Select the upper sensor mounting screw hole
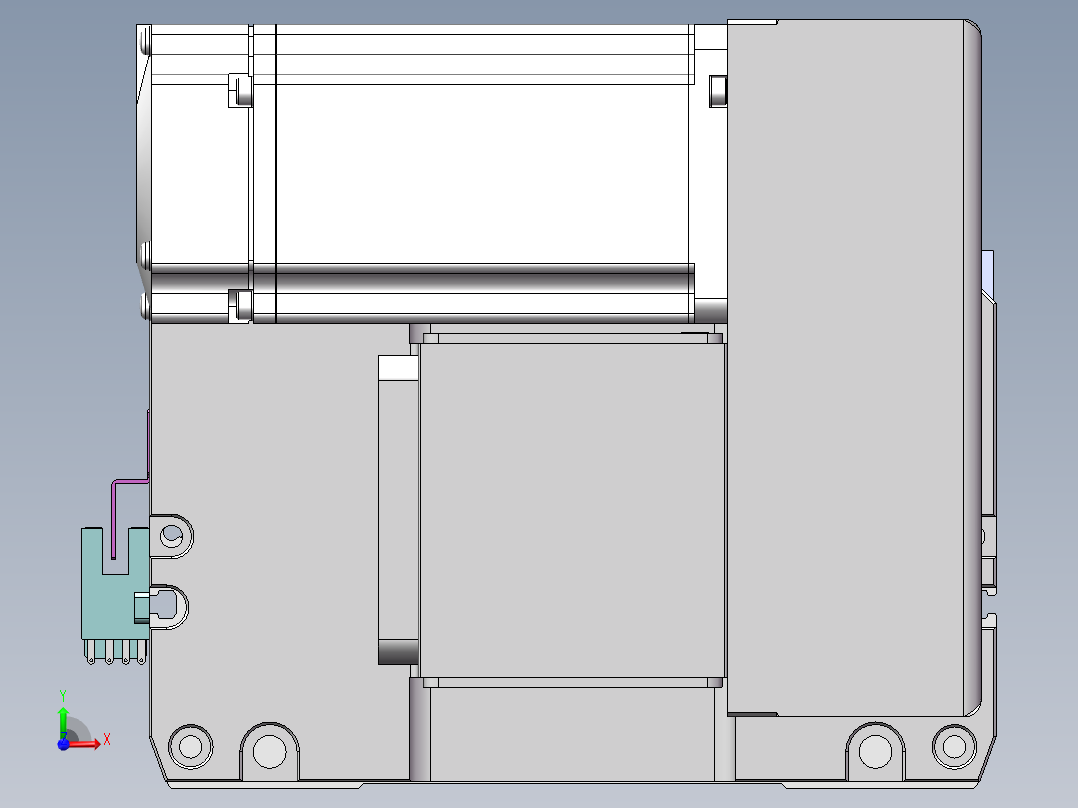This screenshot has width=1078, height=808. (172, 536)
